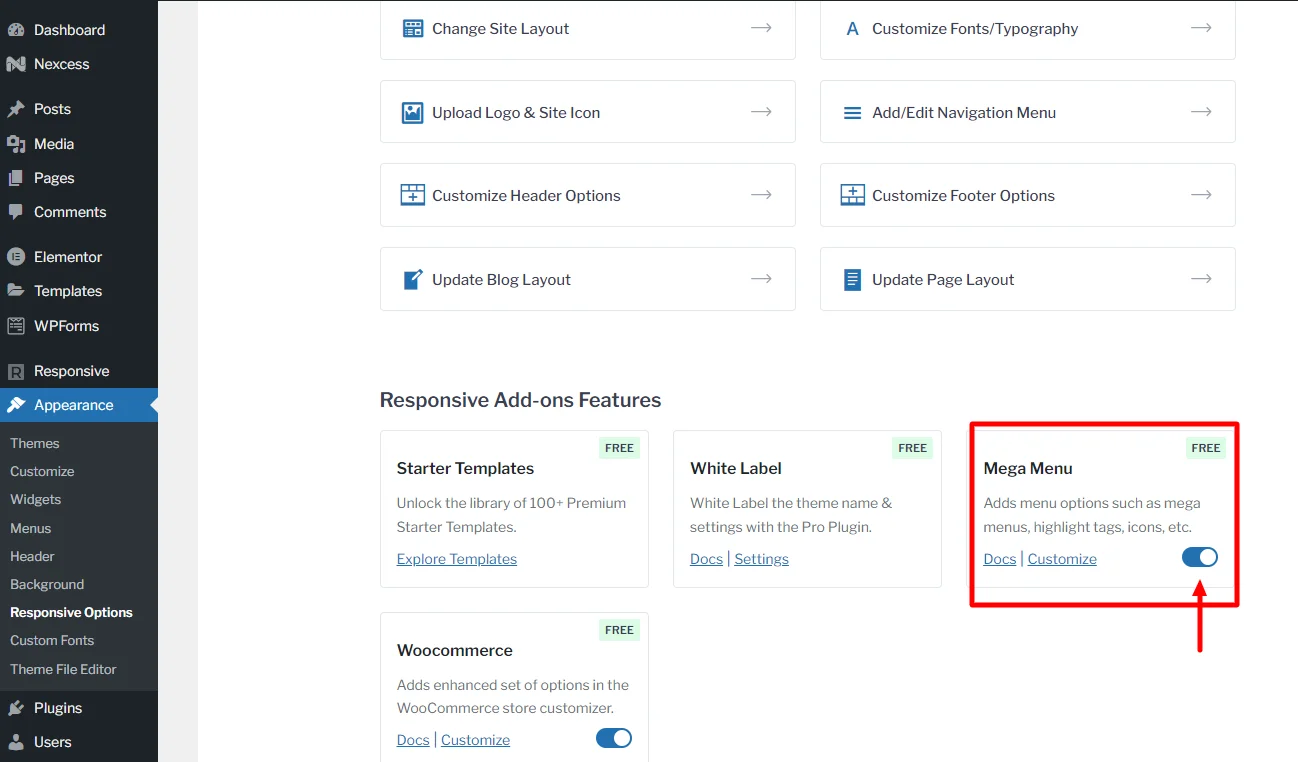Open Themes submenu item
Image resolution: width=1298 pixels, height=762 pixels.
point(35,443)
